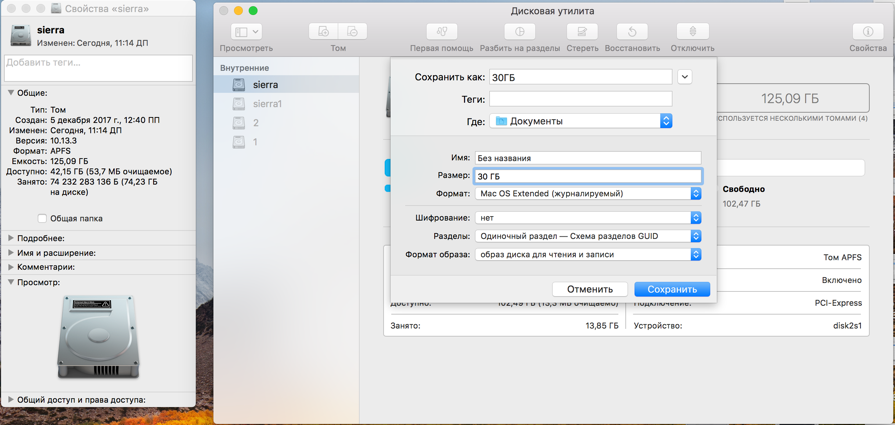The image size is (895, 425).
Task: Open the Encryption dropdown
Action: click(588, 218)
